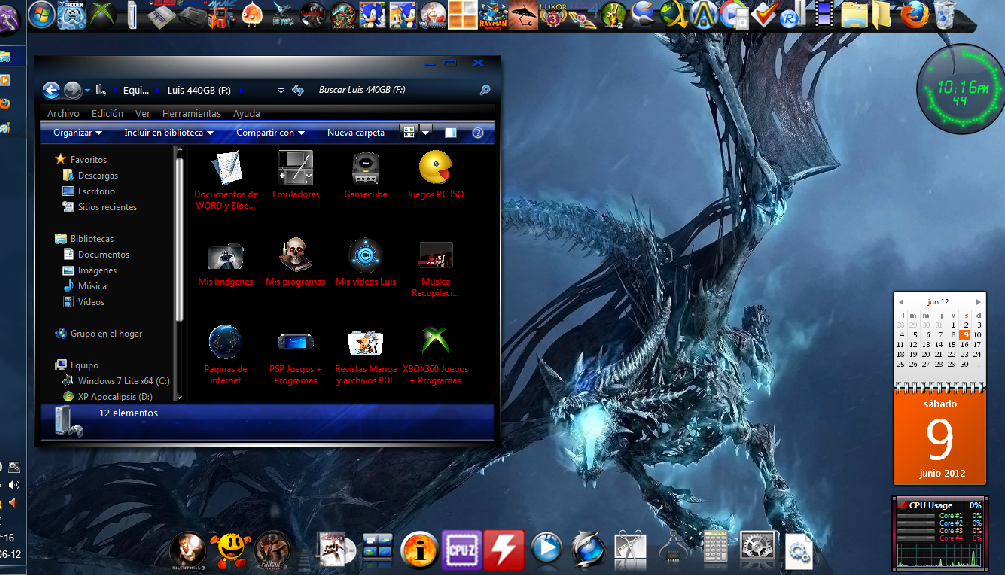
Task: Open the Gamecube folder
Action: 365,175
